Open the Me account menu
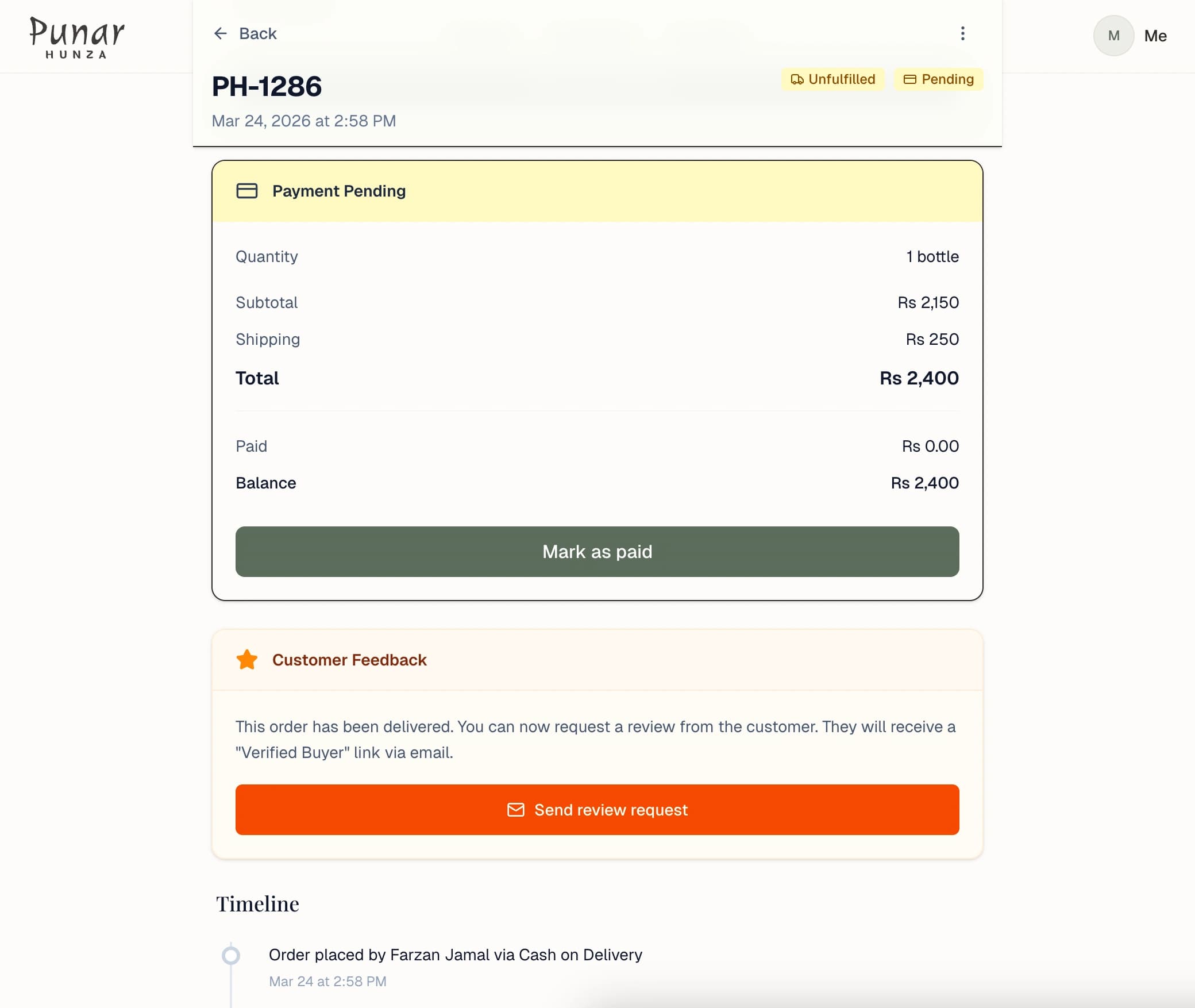The height and width of the screenshot is (1008, 1195). point(1155,36)
